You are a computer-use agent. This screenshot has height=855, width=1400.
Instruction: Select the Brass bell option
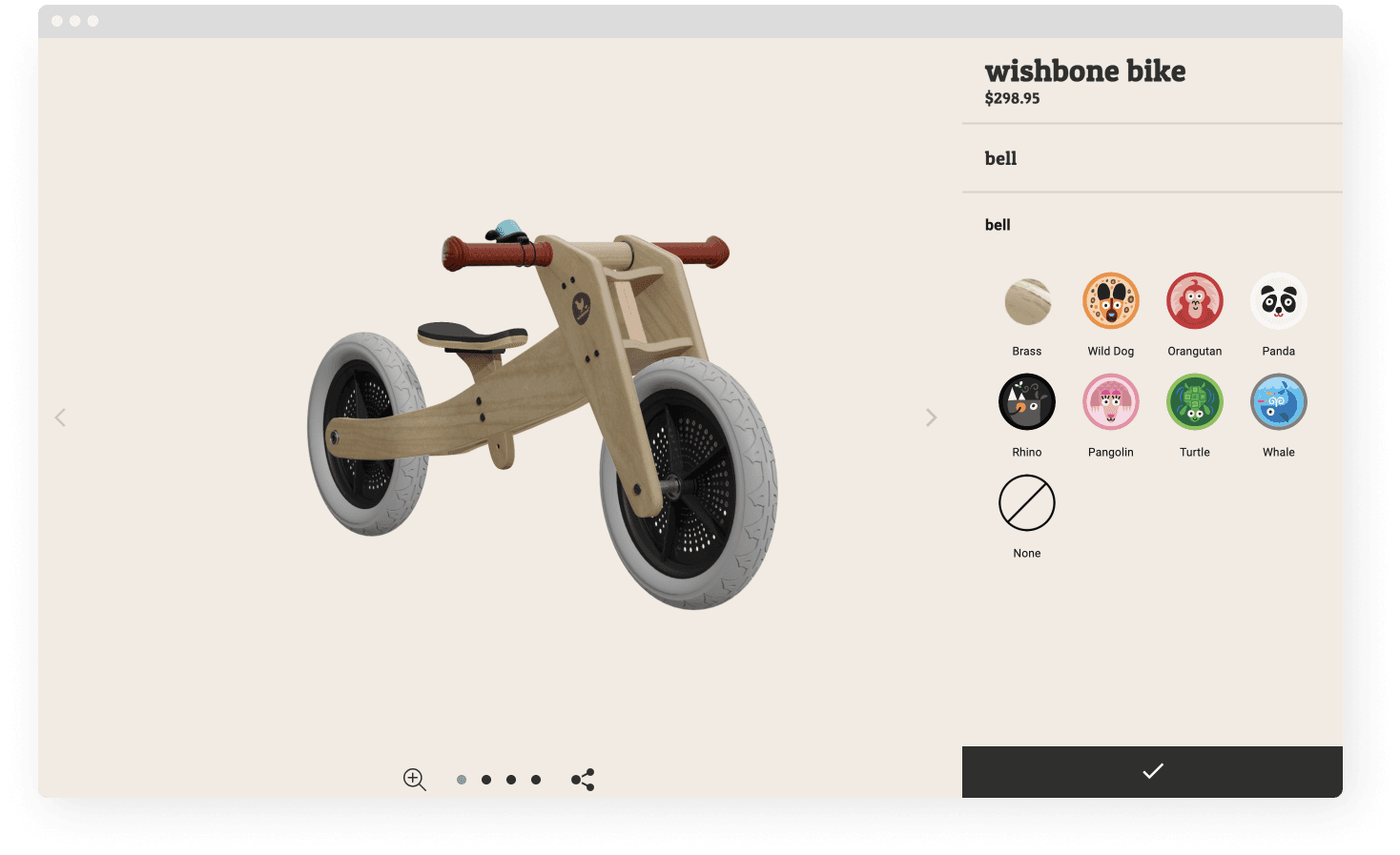pos(1027,301)
